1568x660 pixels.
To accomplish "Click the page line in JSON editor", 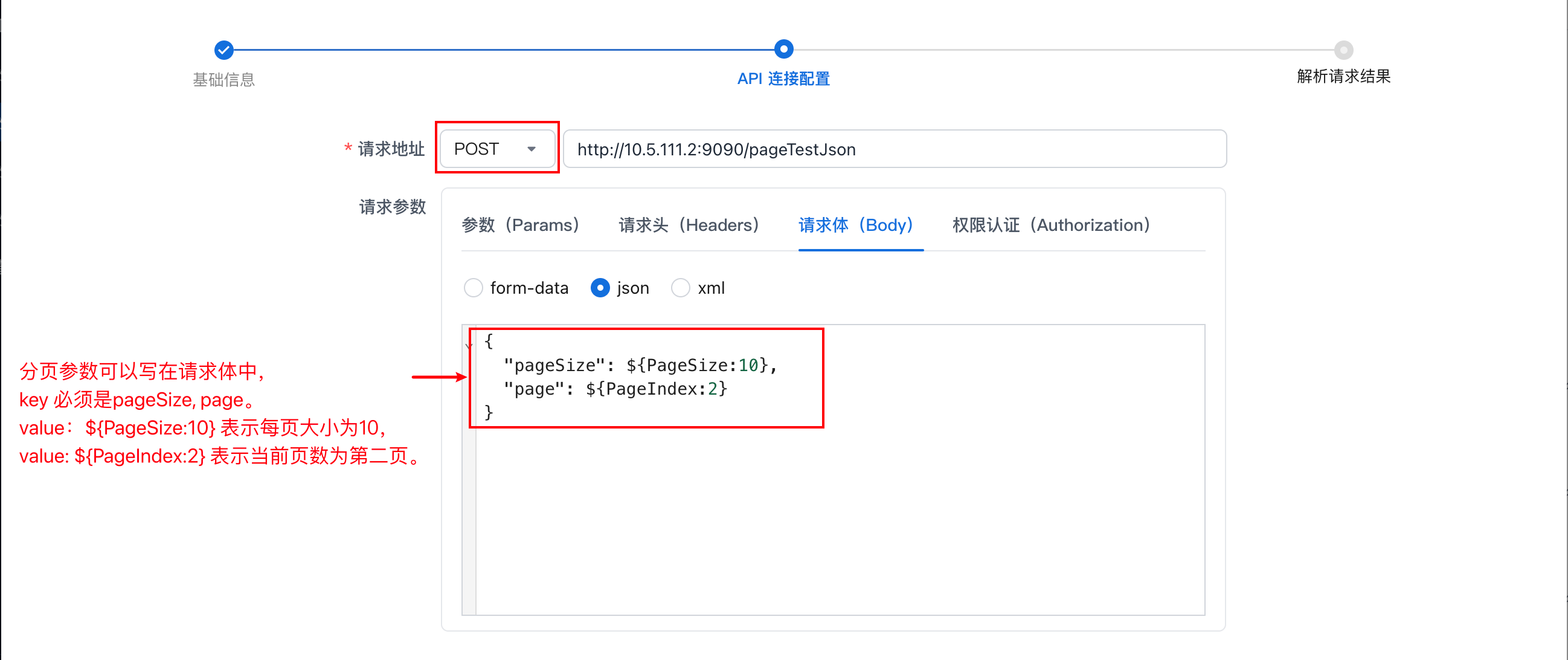I will click(x=615, y=389).
